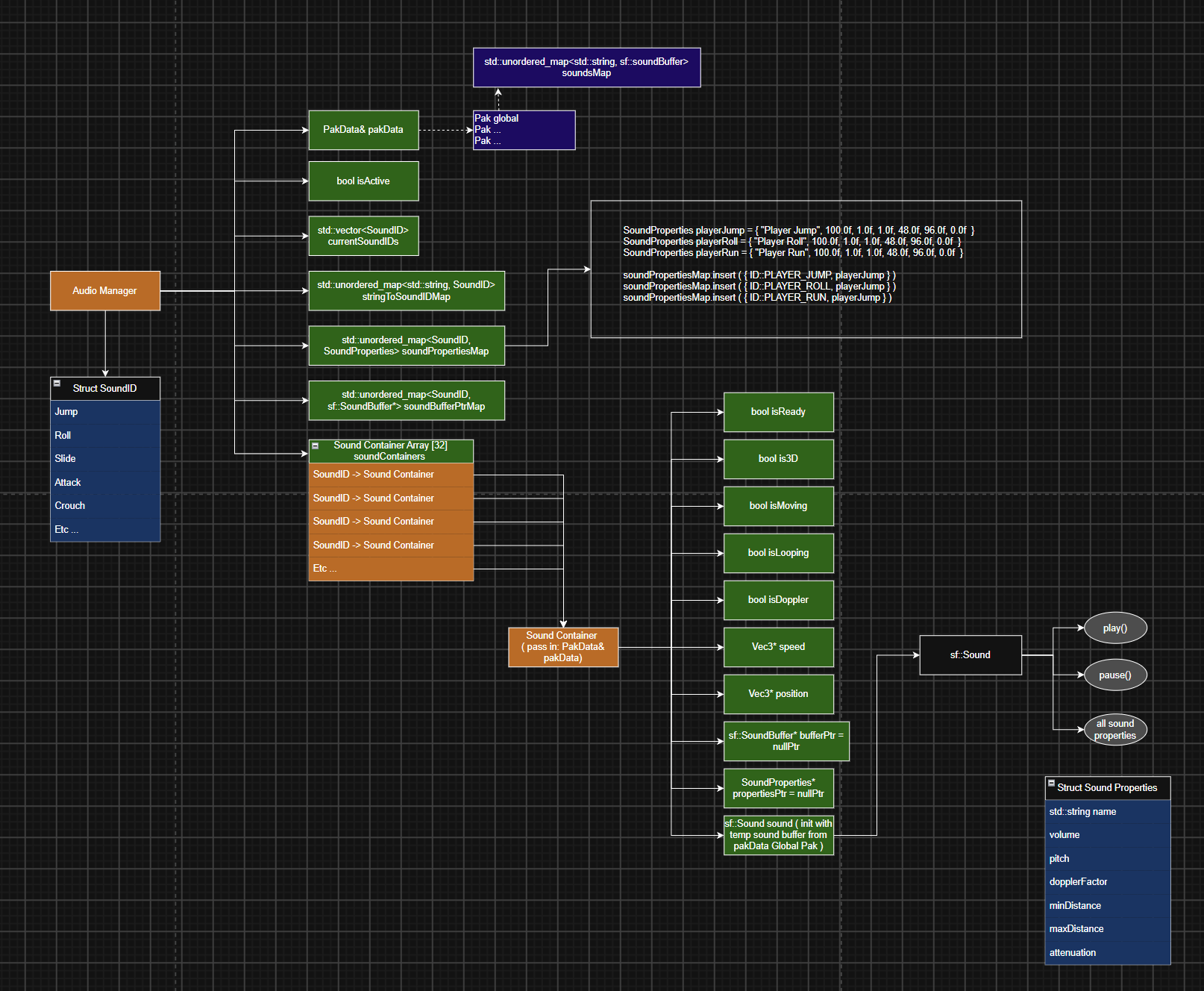1204x991 pixels.
Task: Click the SoundProperties code text box
Action: (x=806, y=269)
